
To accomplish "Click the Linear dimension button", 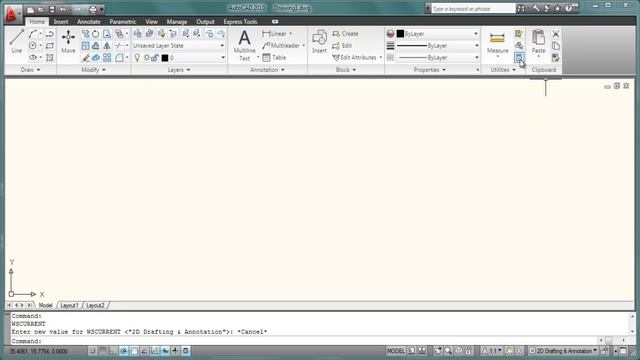I will click(x=275, y=34).
